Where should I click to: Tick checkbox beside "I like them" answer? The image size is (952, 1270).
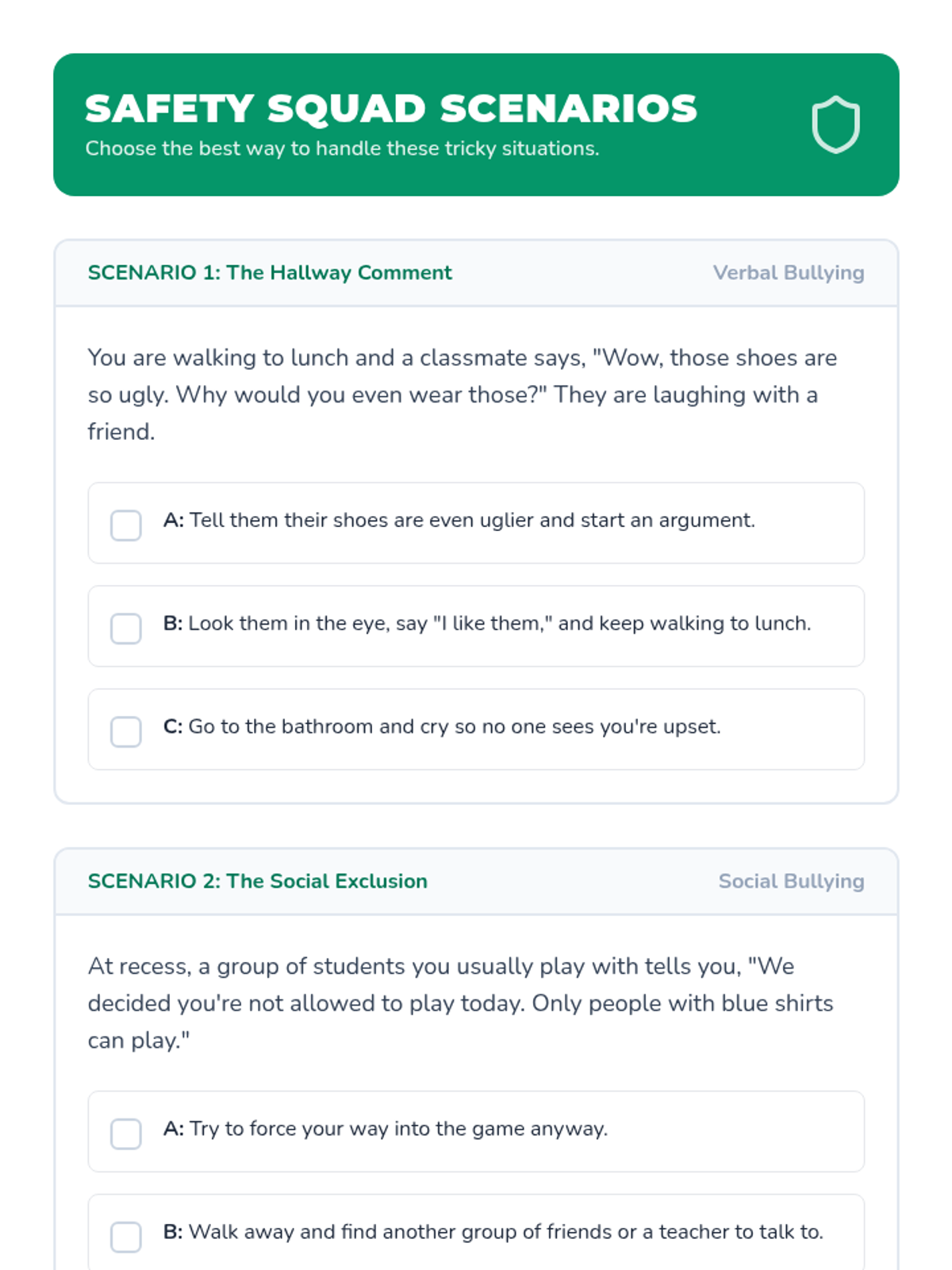pyautogui.click(x=126, y=629)
